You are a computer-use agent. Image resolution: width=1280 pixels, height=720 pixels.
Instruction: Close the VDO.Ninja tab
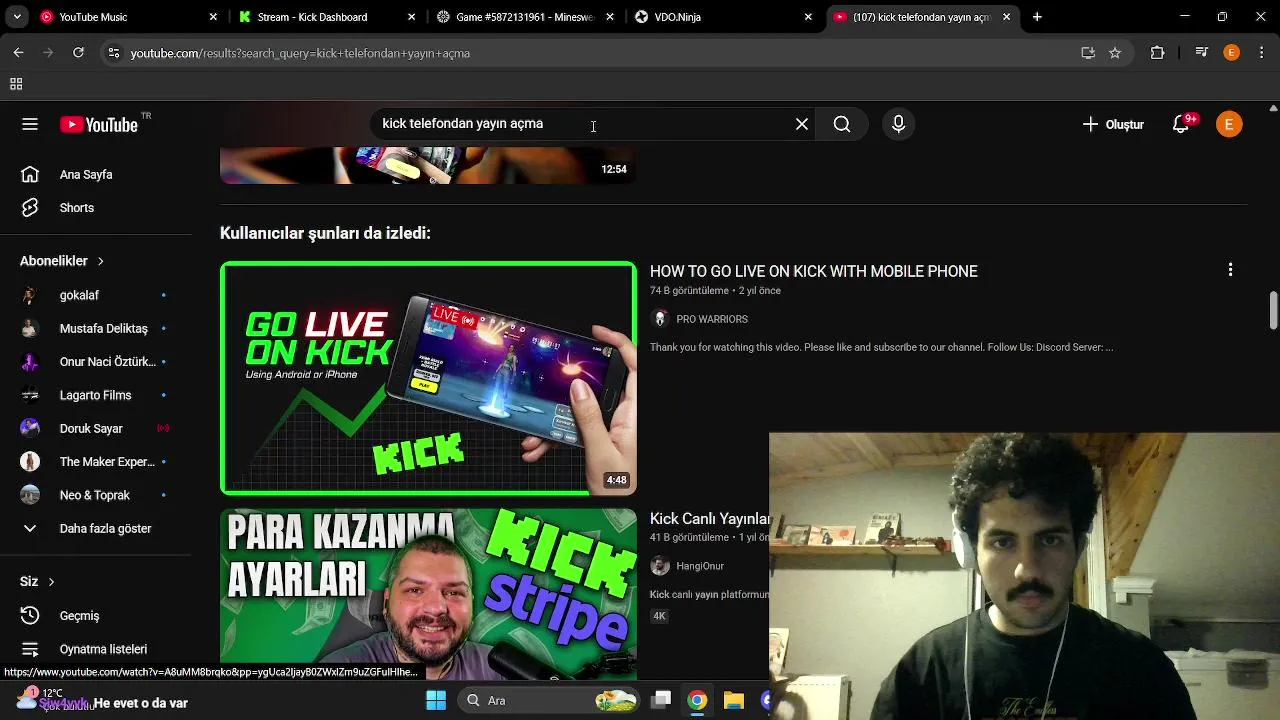coord(808,17)
